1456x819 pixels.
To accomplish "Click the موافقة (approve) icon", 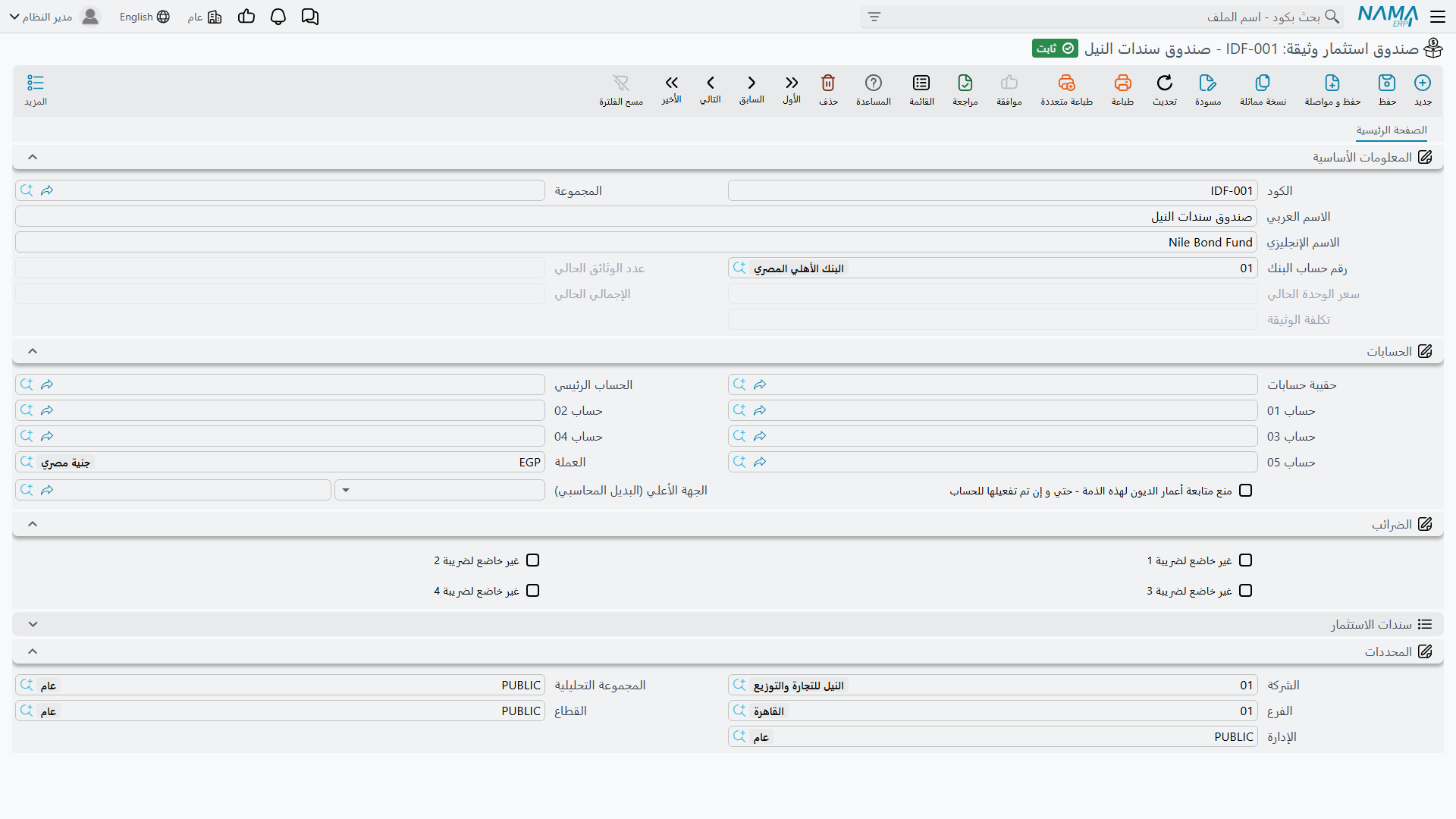I will [x=1009, y=83].
